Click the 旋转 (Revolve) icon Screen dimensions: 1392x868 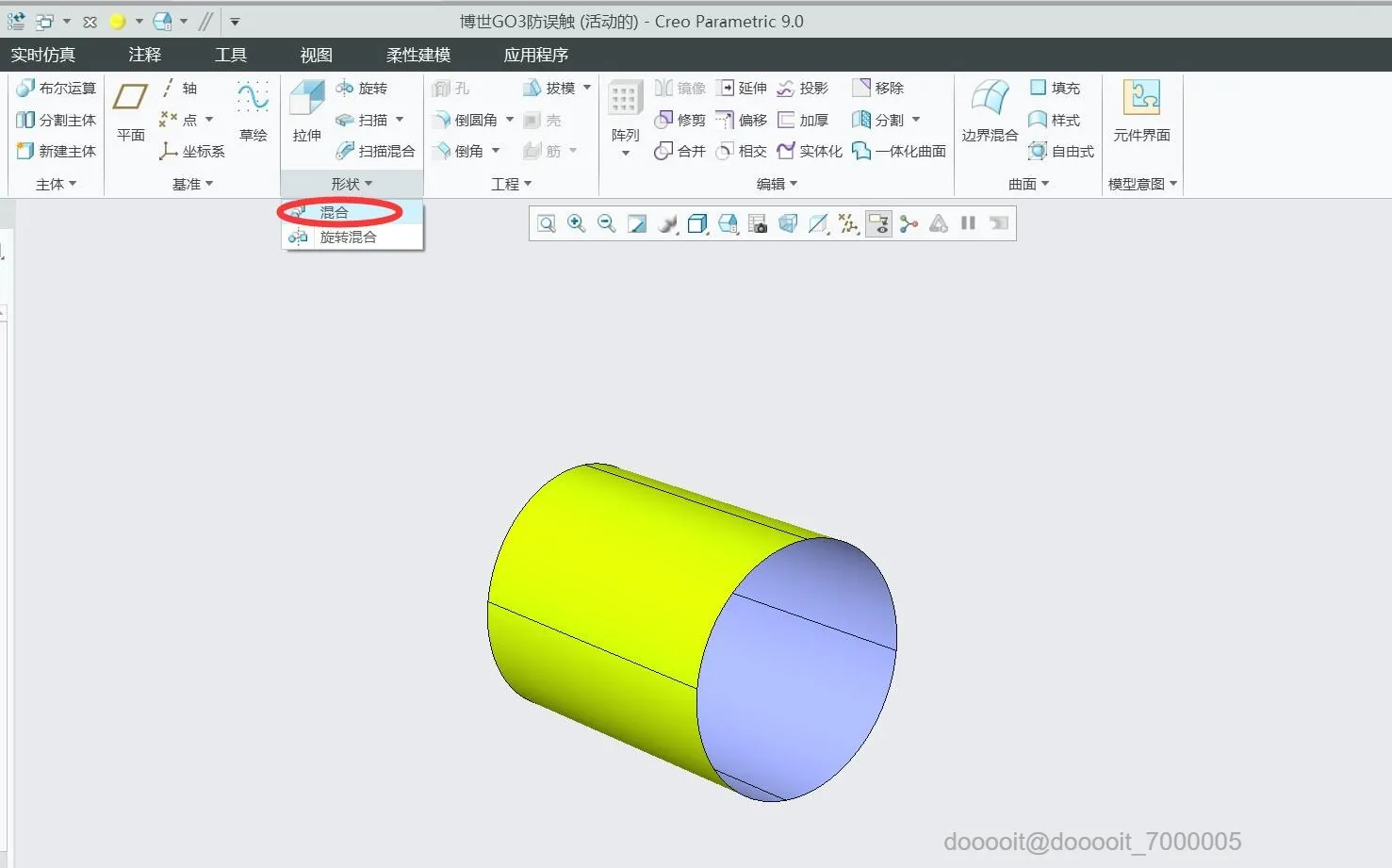tap(345, 89)
